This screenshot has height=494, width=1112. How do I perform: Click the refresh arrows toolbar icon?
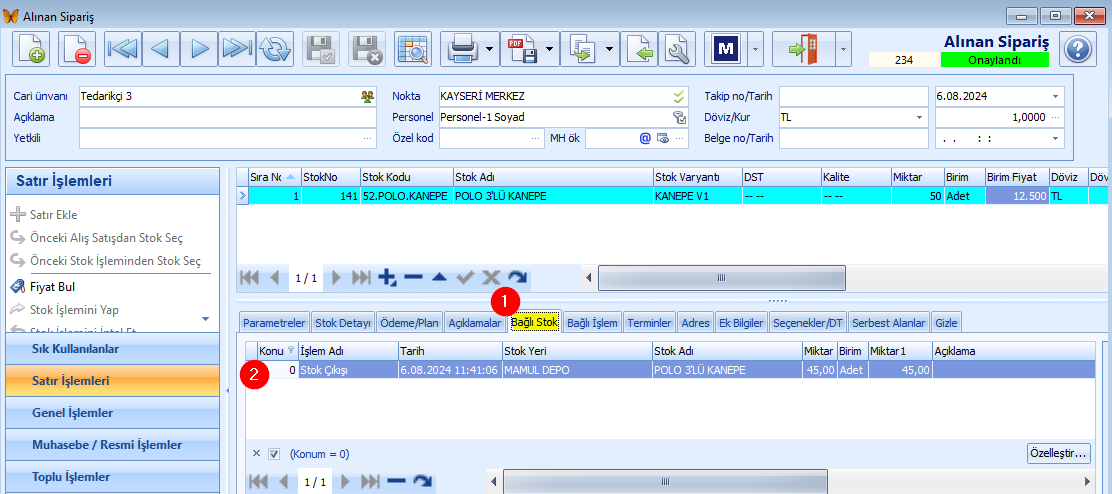[x=274, y=49]
